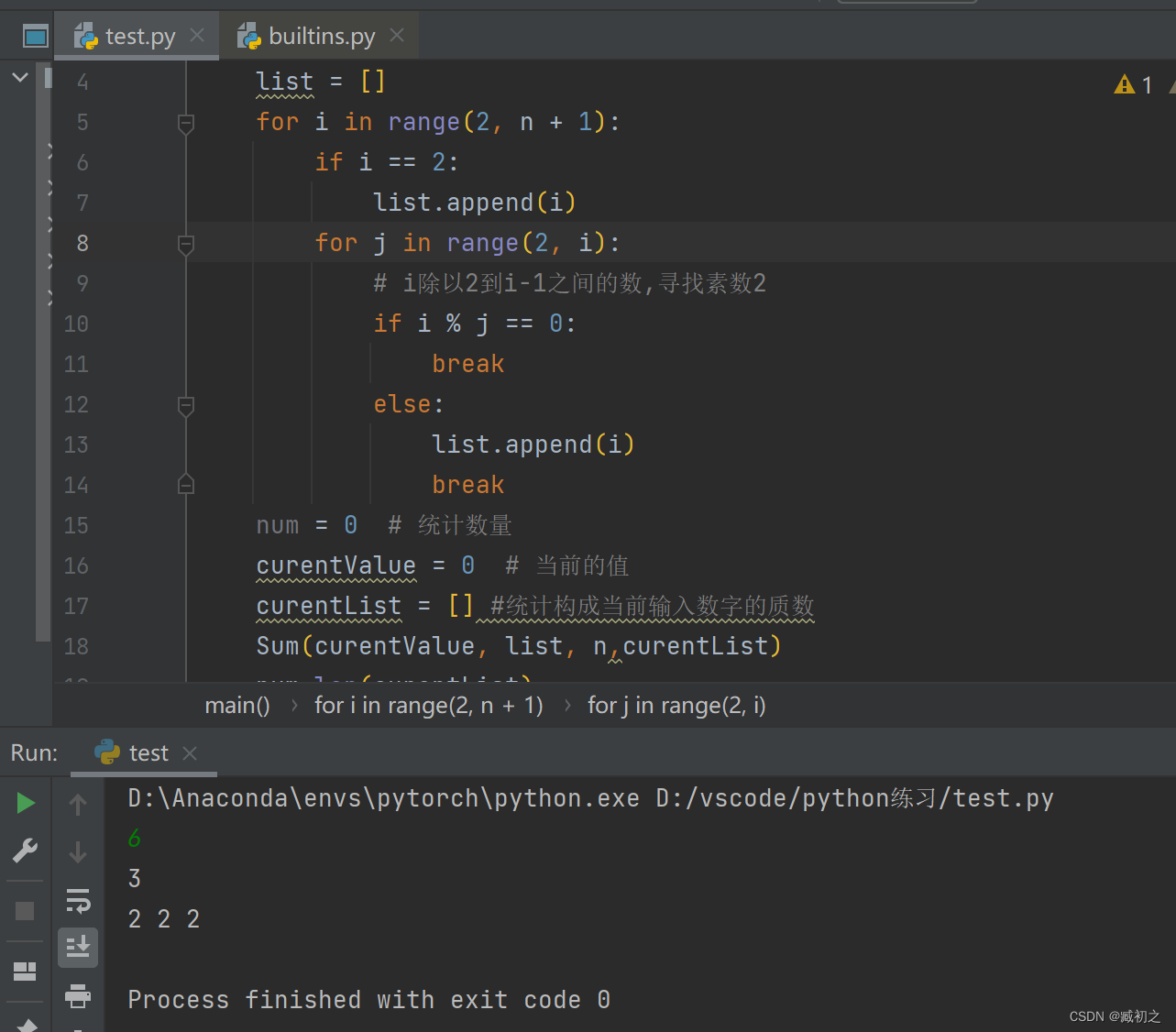
Task: Click the 'num = 0' code line
Action: (306, 525)
